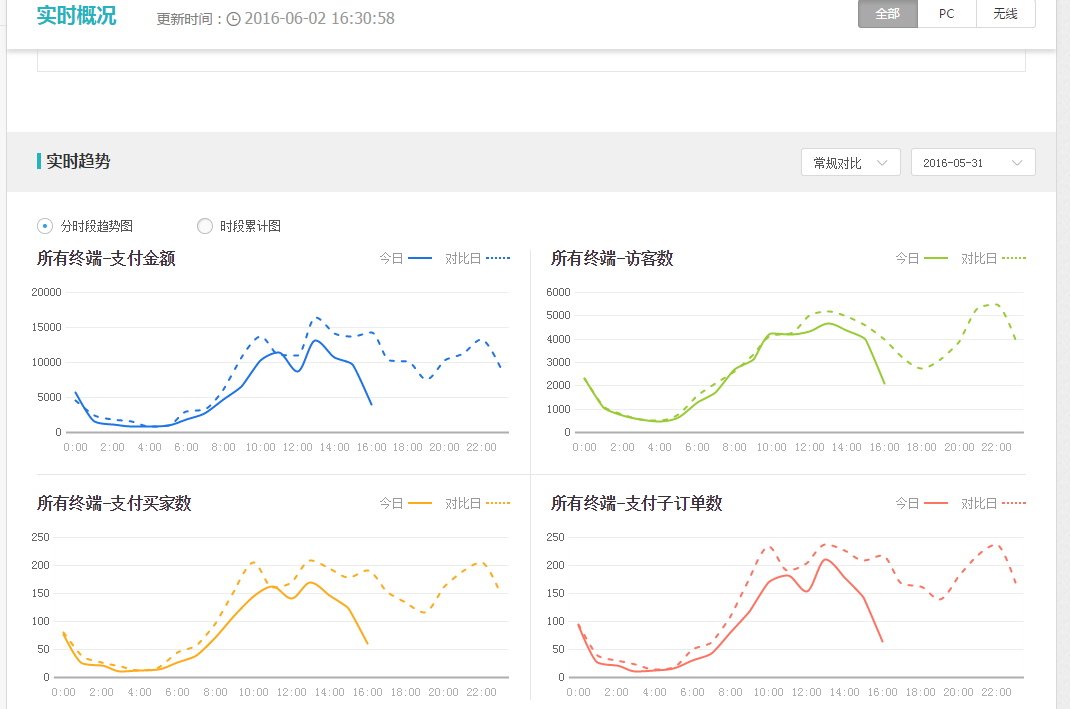1070x709 pixels.
Task: Select the 全部 terminal tab
Action: (x=887, y=14)
